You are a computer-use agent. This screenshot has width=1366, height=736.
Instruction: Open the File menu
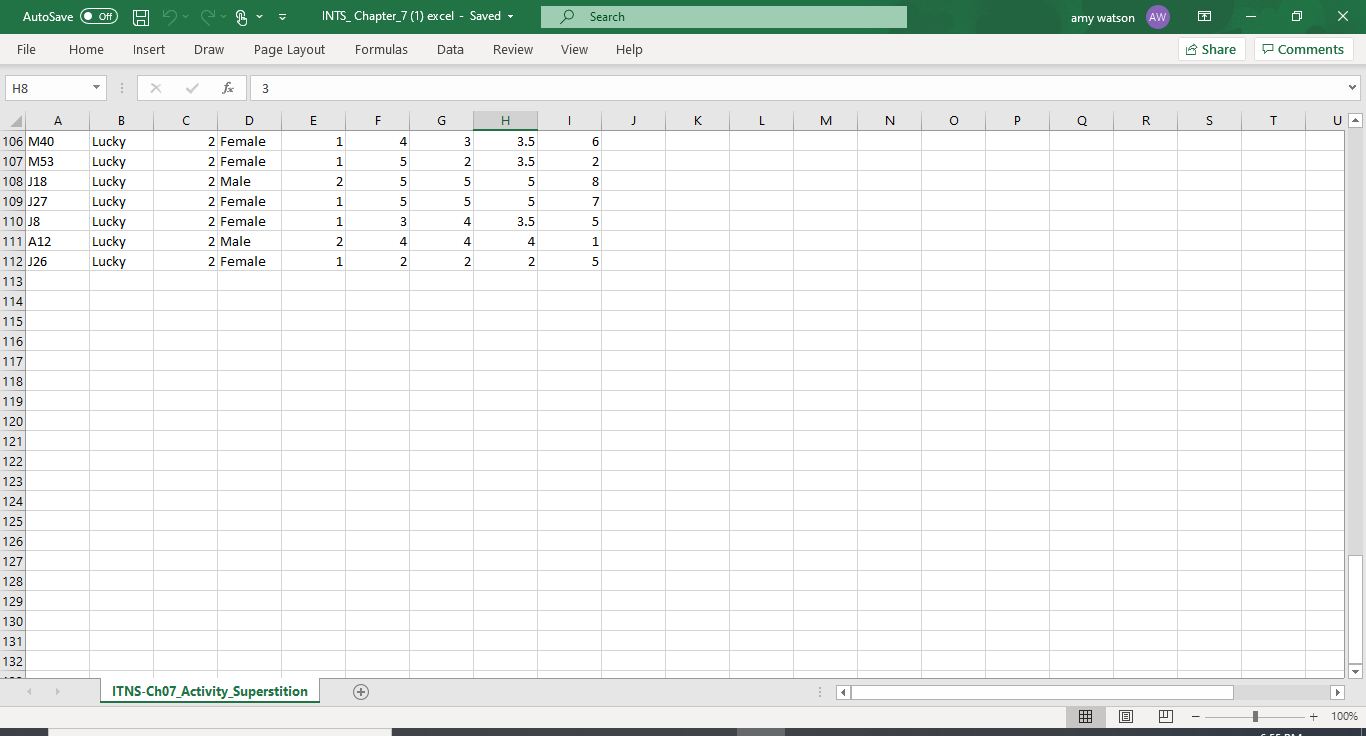(x=26, y=49)
